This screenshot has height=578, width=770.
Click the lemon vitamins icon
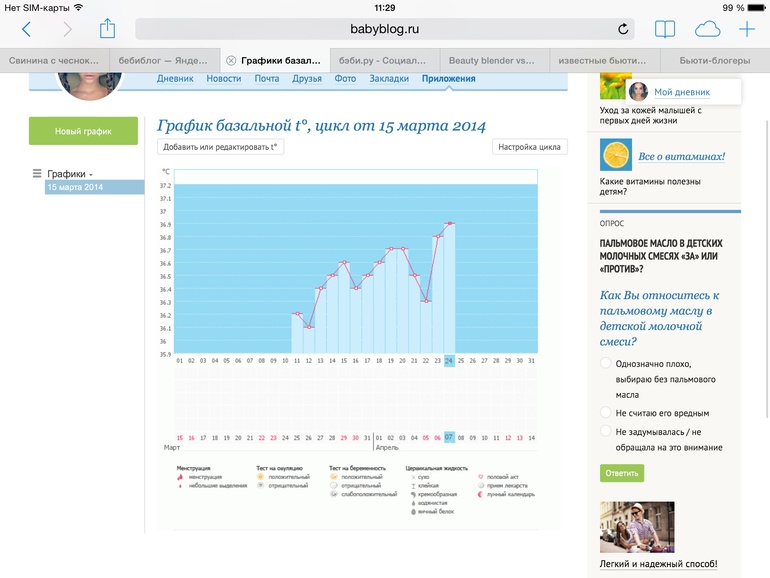coord(615,155)
